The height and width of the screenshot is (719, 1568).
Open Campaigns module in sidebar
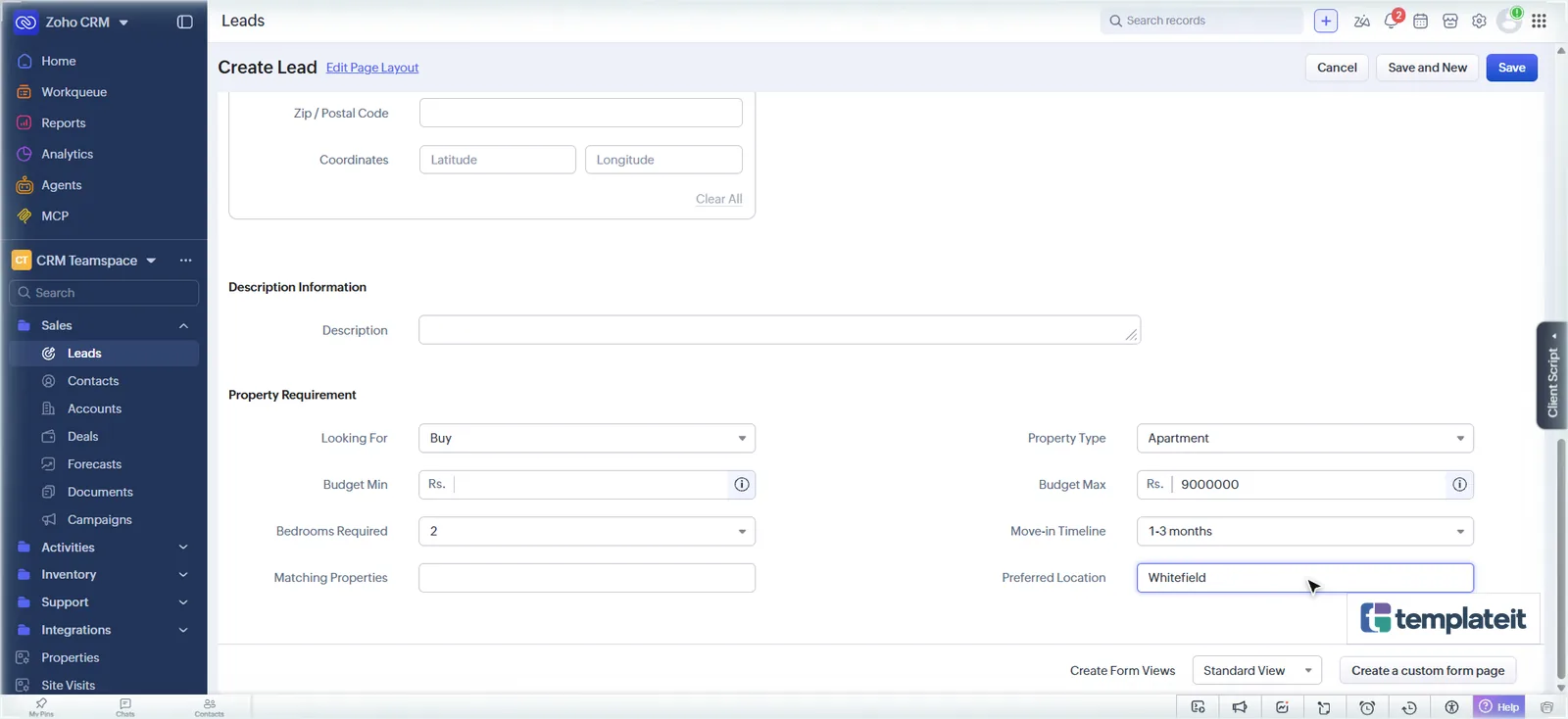click(x=99, y=520)
